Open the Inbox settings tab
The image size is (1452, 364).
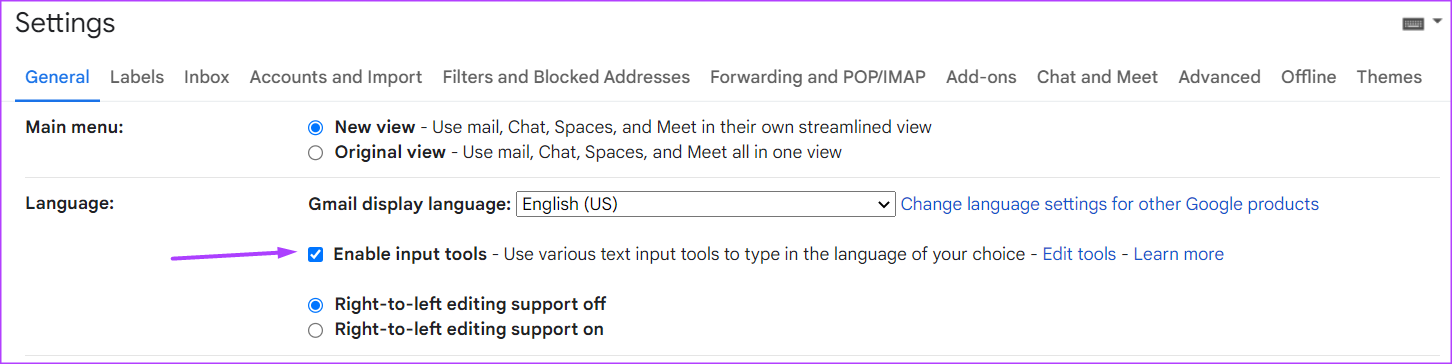coord(207,77)
